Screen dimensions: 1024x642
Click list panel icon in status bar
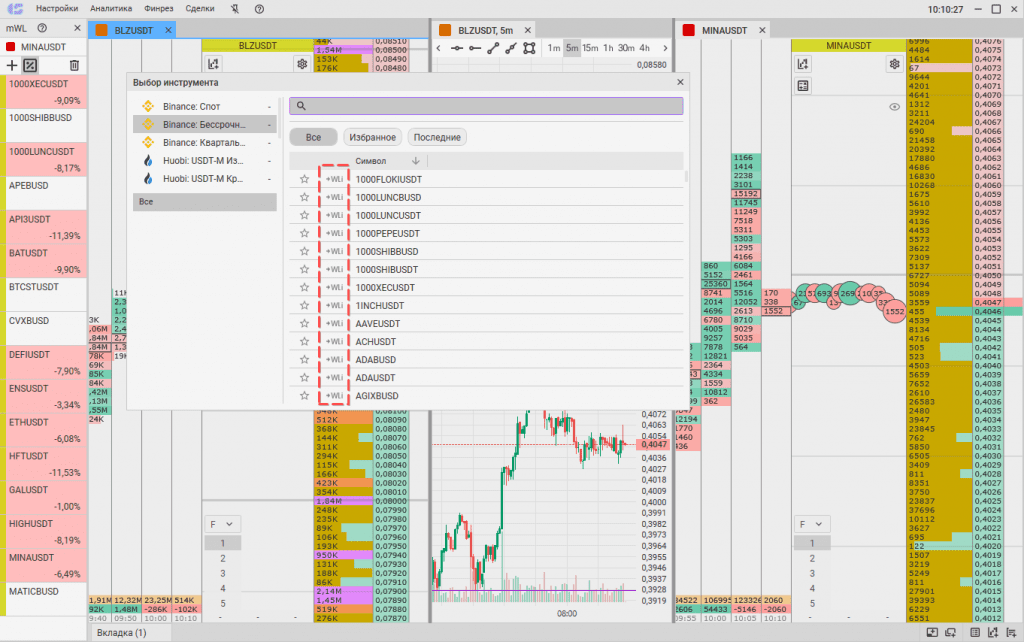(975, 632)
